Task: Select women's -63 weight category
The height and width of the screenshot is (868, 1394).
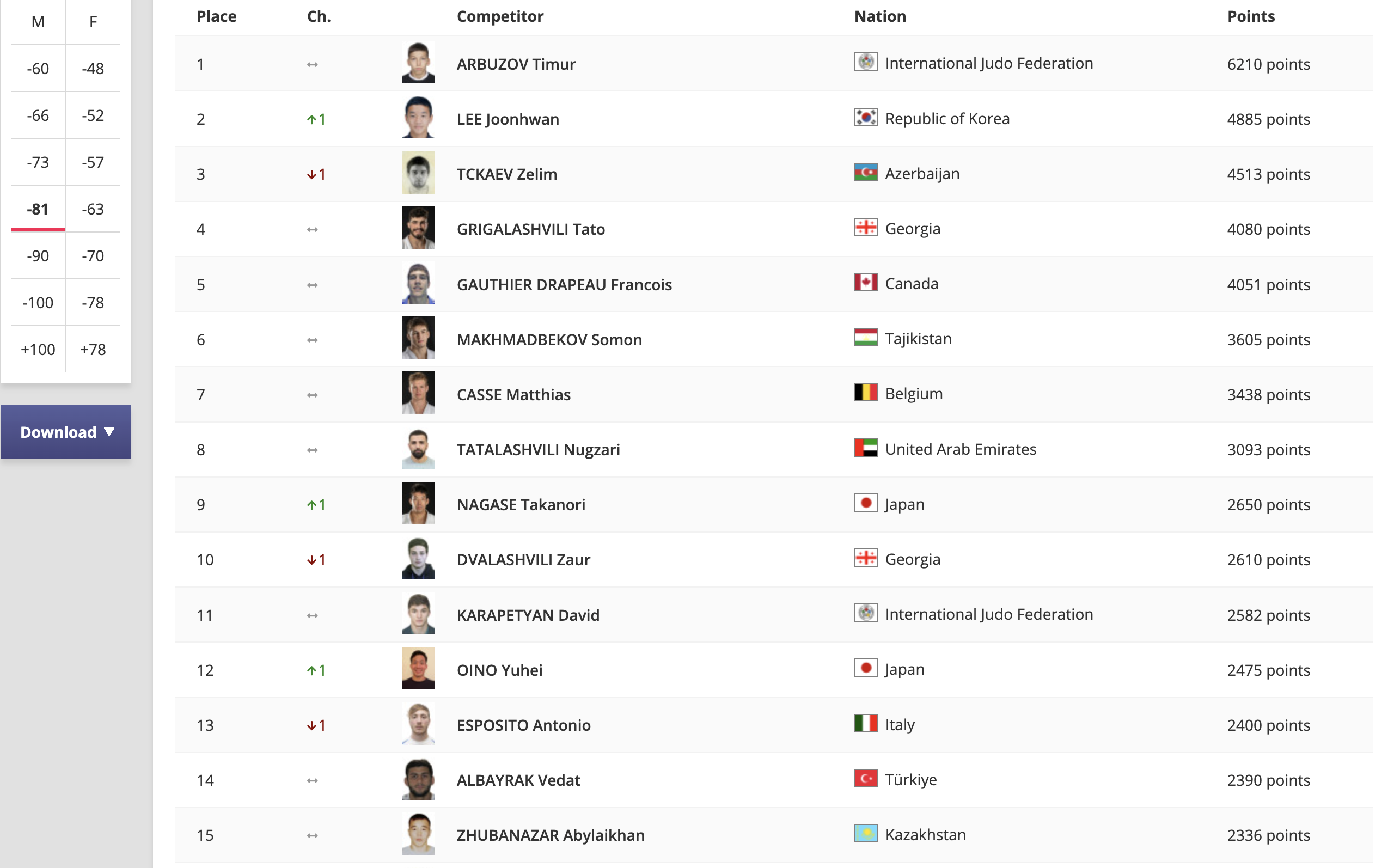Action: click(x=93, y=209)
